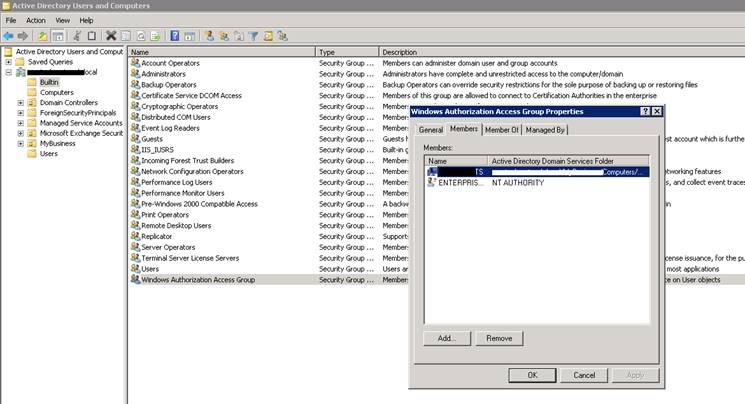Click the Remove button
The image size is (745, 404).
pyautogui.click(x=499, y=338)
